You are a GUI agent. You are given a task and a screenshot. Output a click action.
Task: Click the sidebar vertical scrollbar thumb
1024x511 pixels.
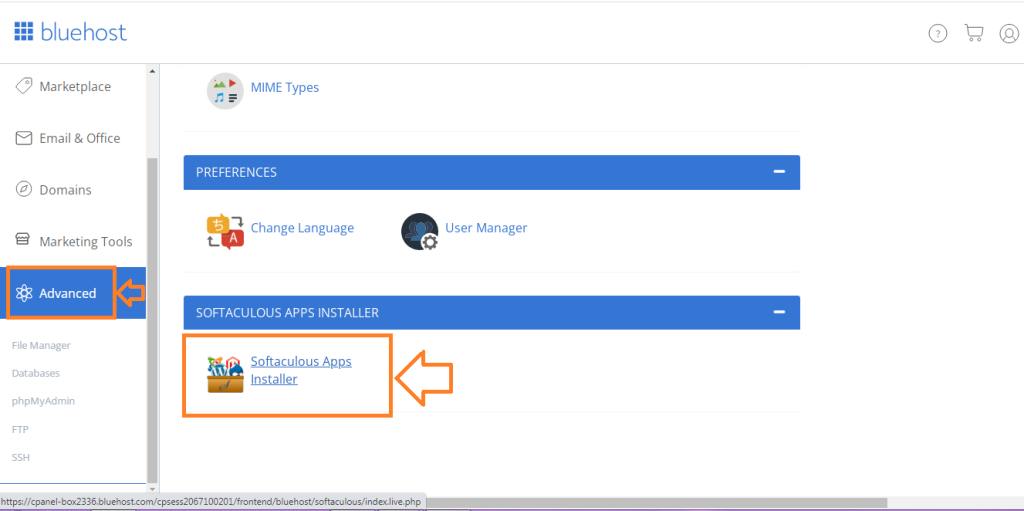pyautogui.click(x=153, y=320)
